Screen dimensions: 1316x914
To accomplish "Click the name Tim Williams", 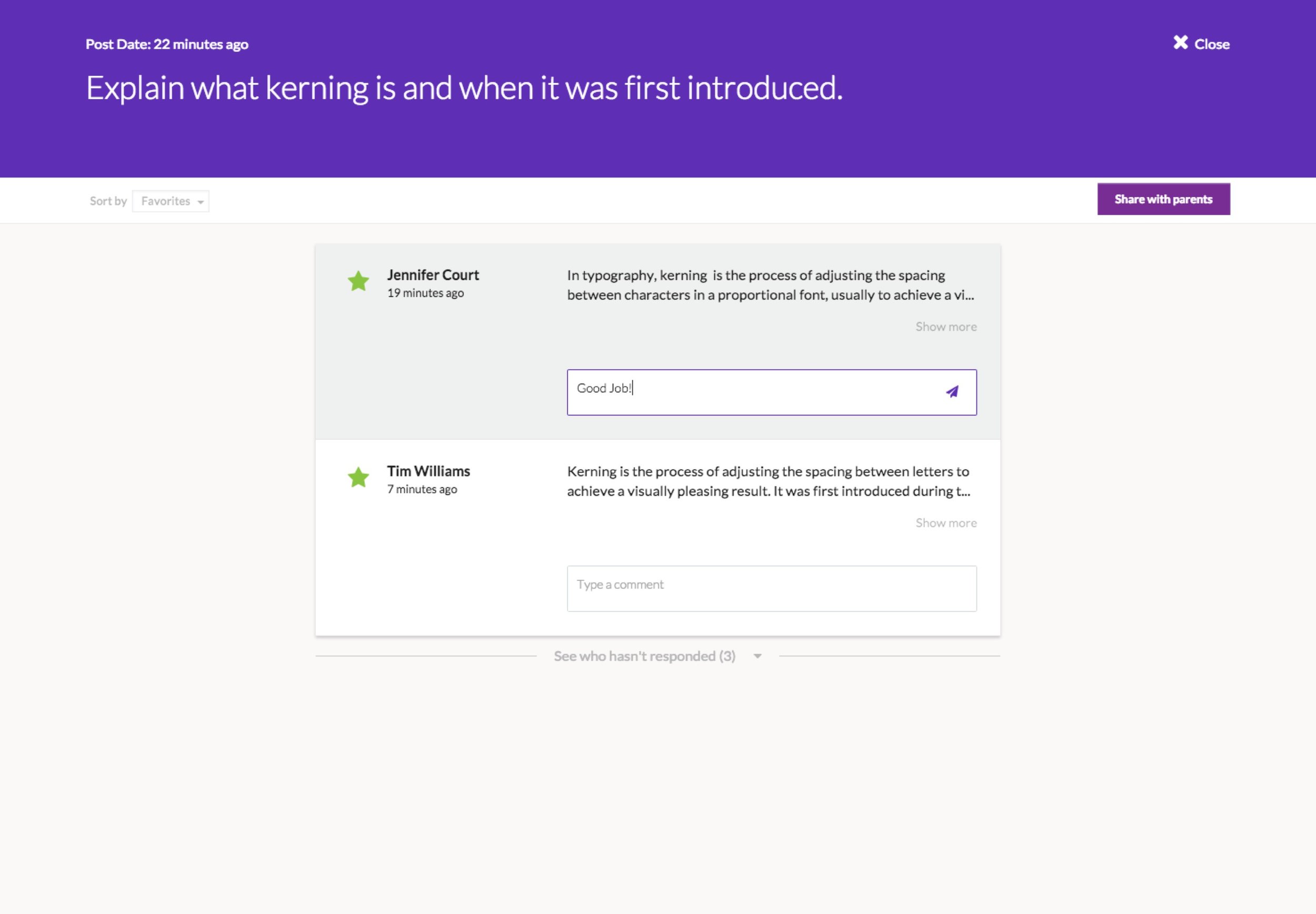I will click(x=428, y=471).
